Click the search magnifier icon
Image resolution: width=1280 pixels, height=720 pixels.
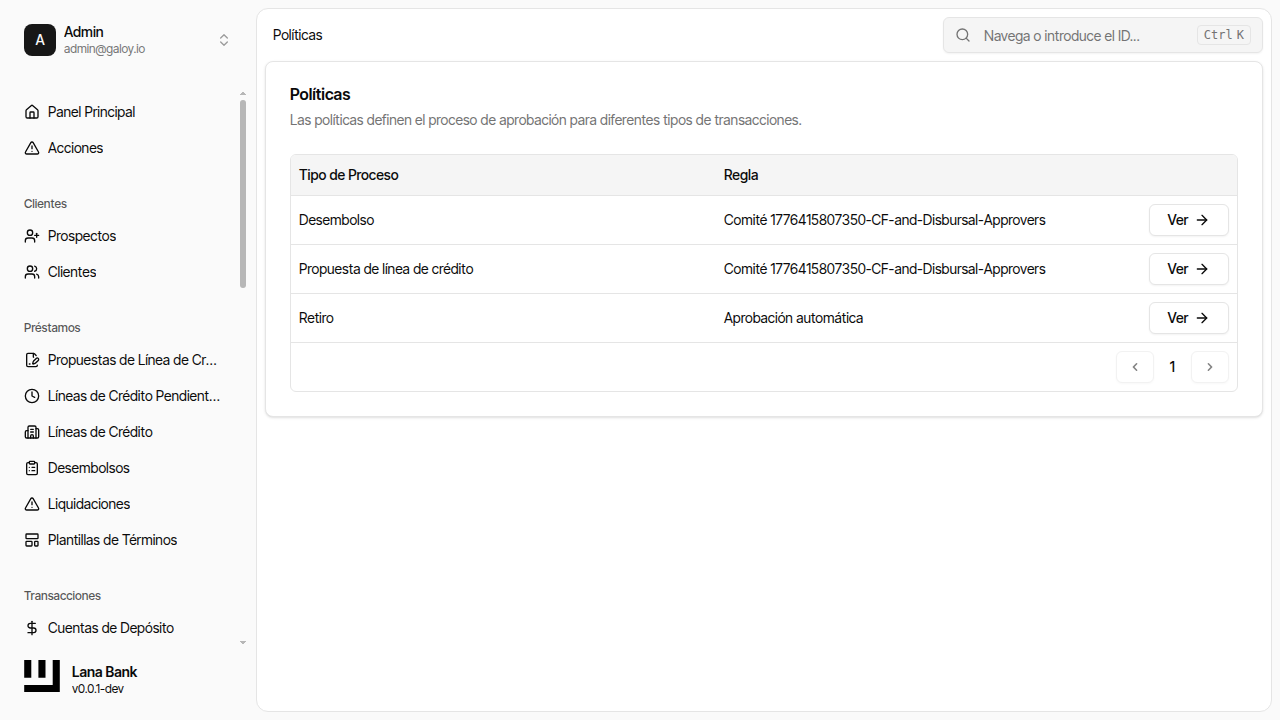pos(963,35)
